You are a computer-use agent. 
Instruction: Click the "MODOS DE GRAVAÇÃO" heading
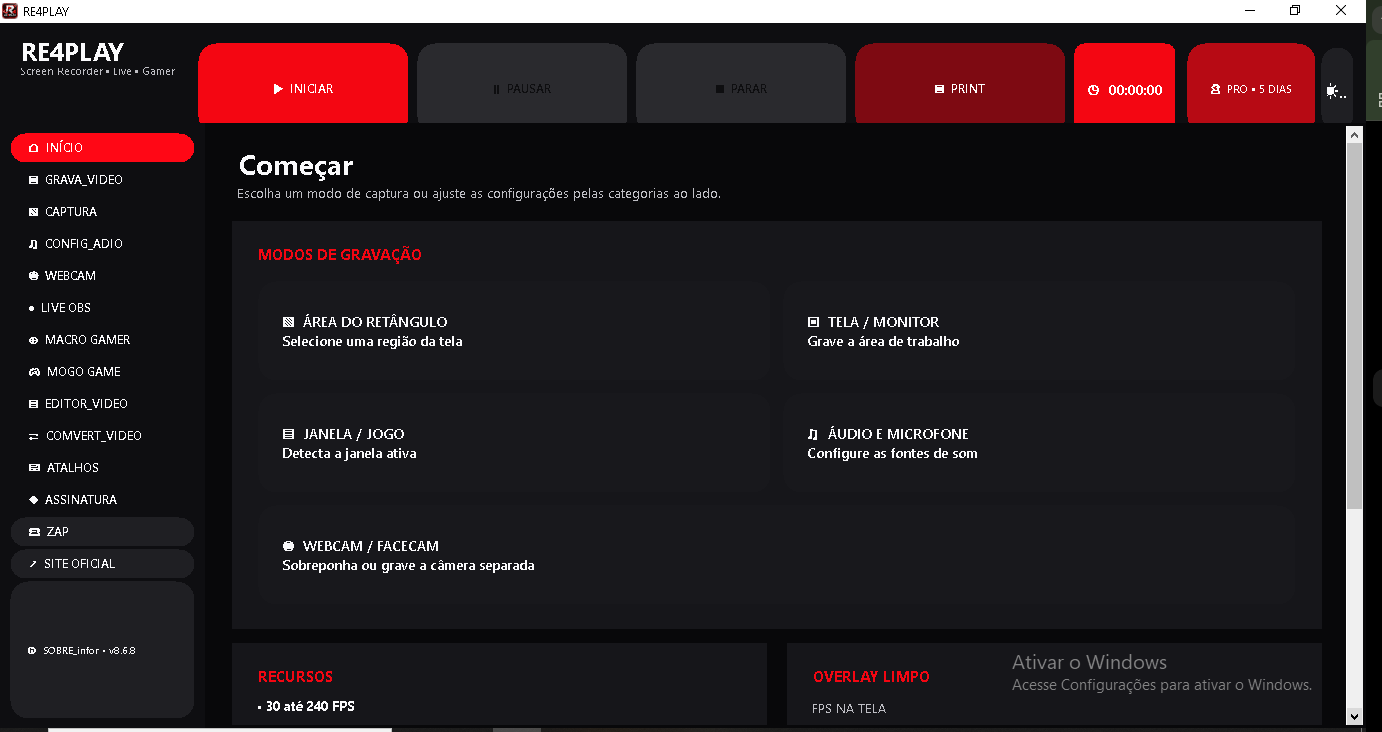coord(340,255)
